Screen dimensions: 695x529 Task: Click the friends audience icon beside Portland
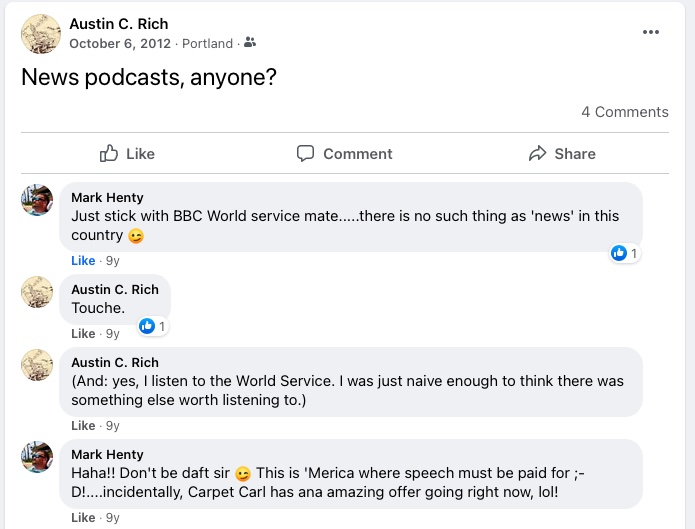point(250,43)
